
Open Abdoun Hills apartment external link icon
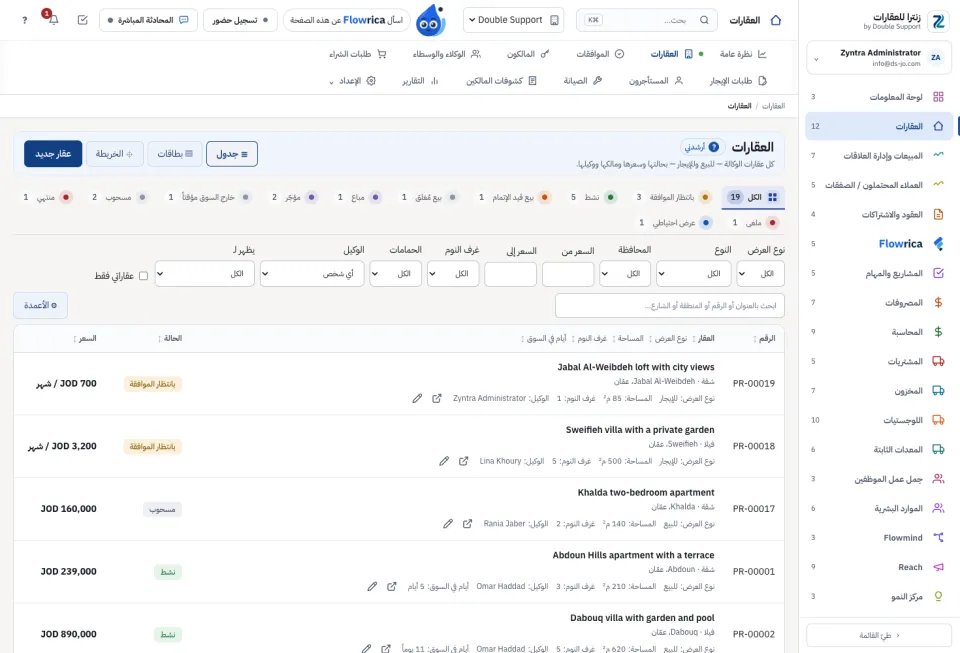pyautogui.click(x=392, y=586)
